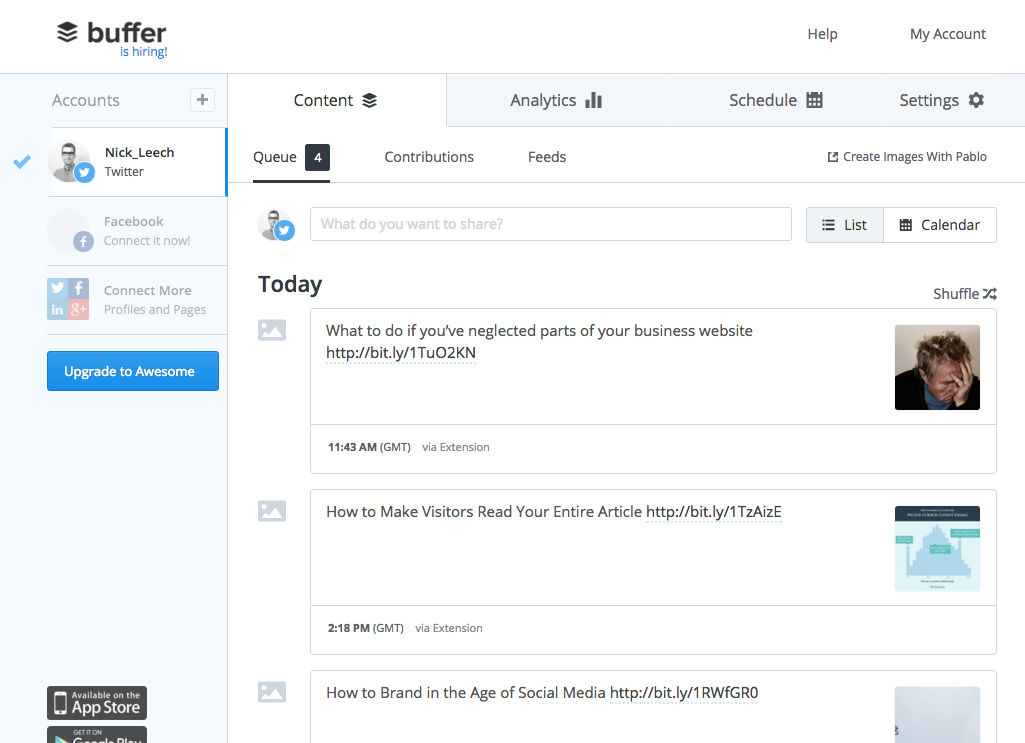Viewport: 1025px width, 743px height.
Task: Click image placeholder icon beside first post
Action: point(272,330)
